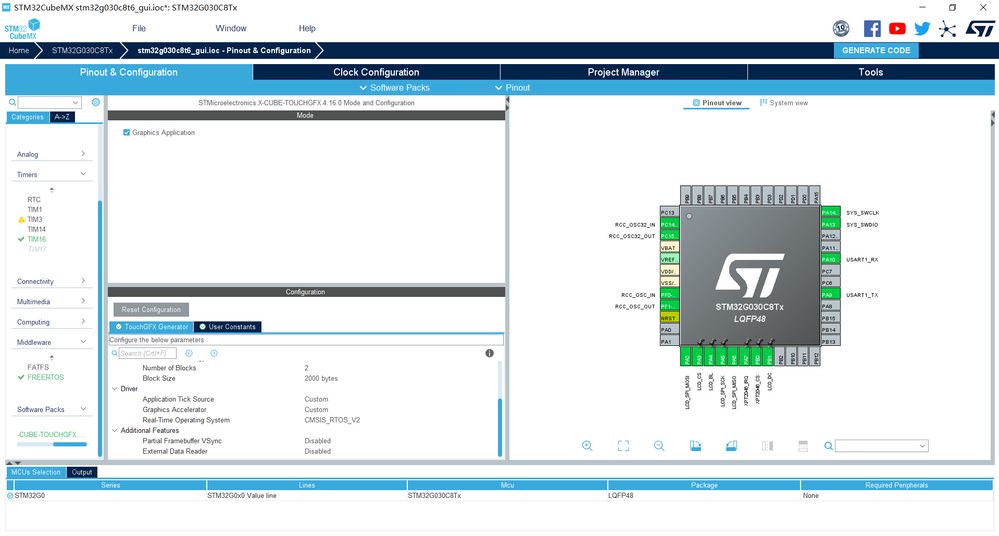
Task: Click Reset Configuration button
Action: pos(151,310)
